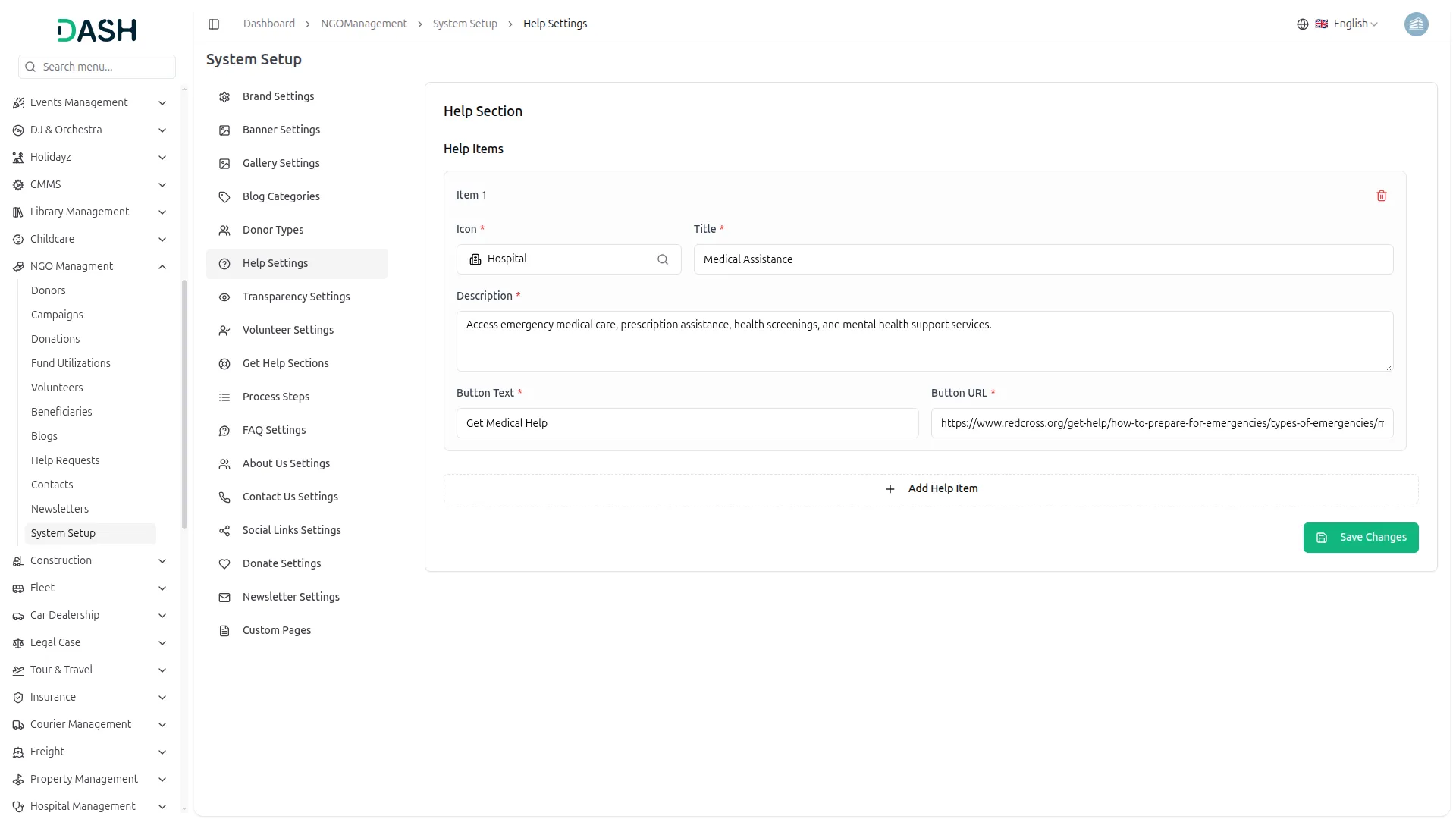Open FAQ Settings section
The width and height of the screenshot is (1456, 819).
tap(274, 430)
